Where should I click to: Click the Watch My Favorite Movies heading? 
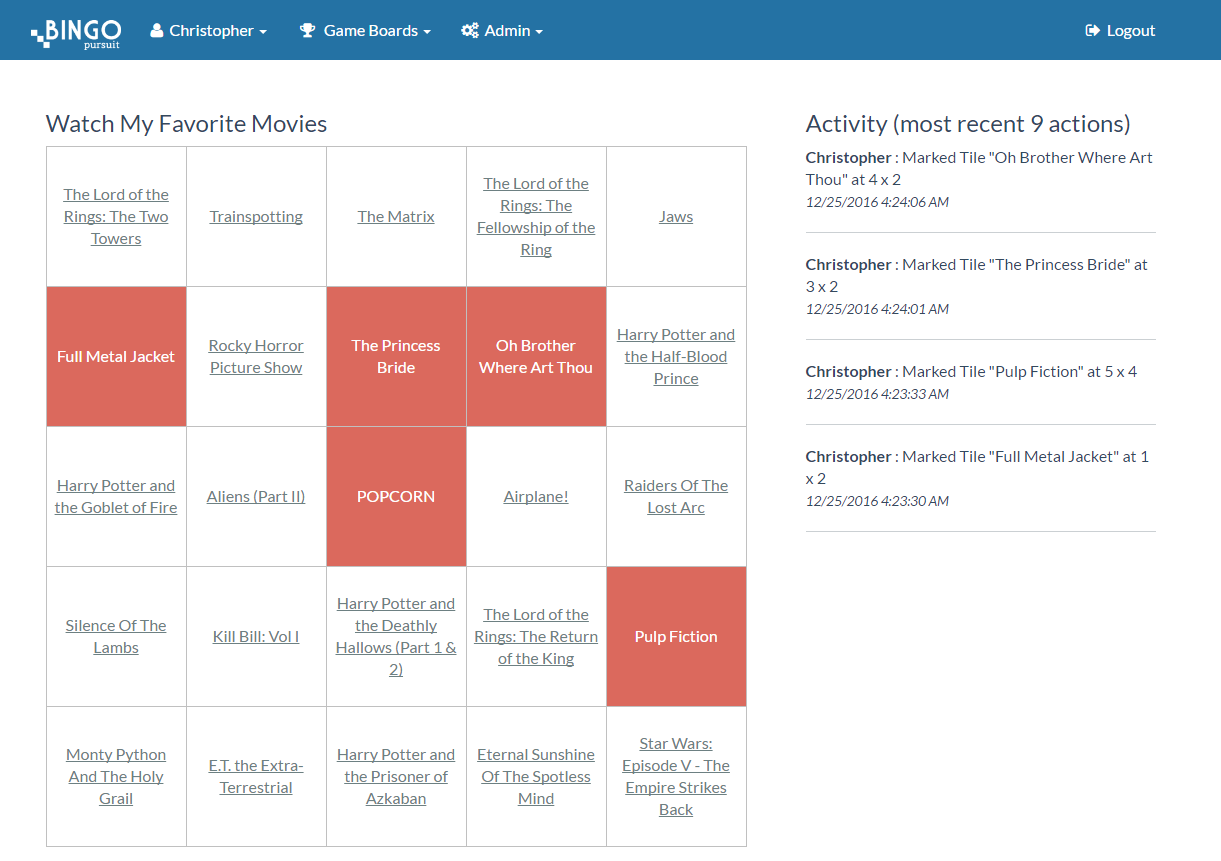tap(187, 124)
